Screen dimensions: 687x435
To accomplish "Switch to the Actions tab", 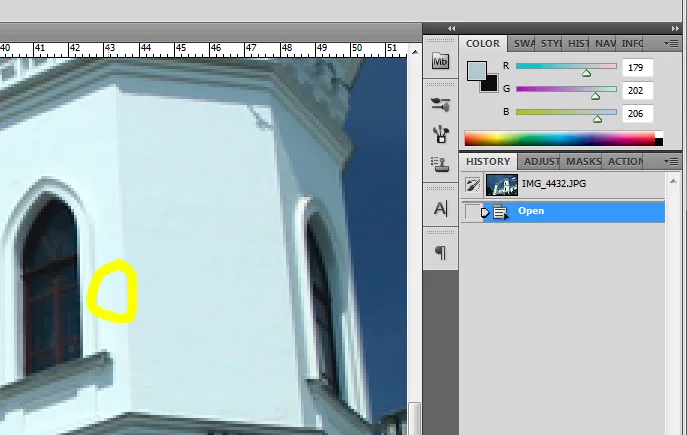I will (624, 162).
